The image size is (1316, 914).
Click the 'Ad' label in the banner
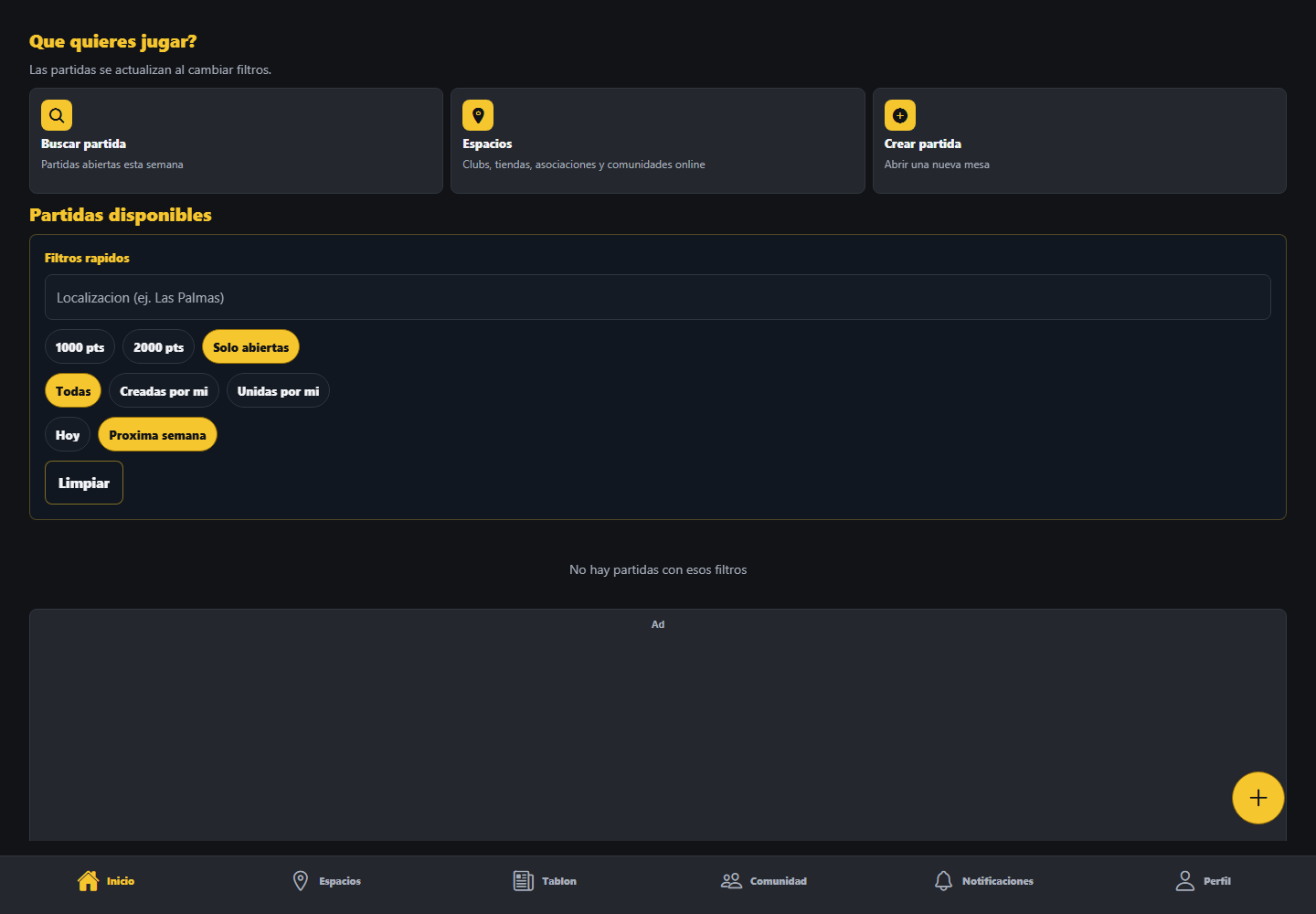pyautogui.click(x=658, y=624)
